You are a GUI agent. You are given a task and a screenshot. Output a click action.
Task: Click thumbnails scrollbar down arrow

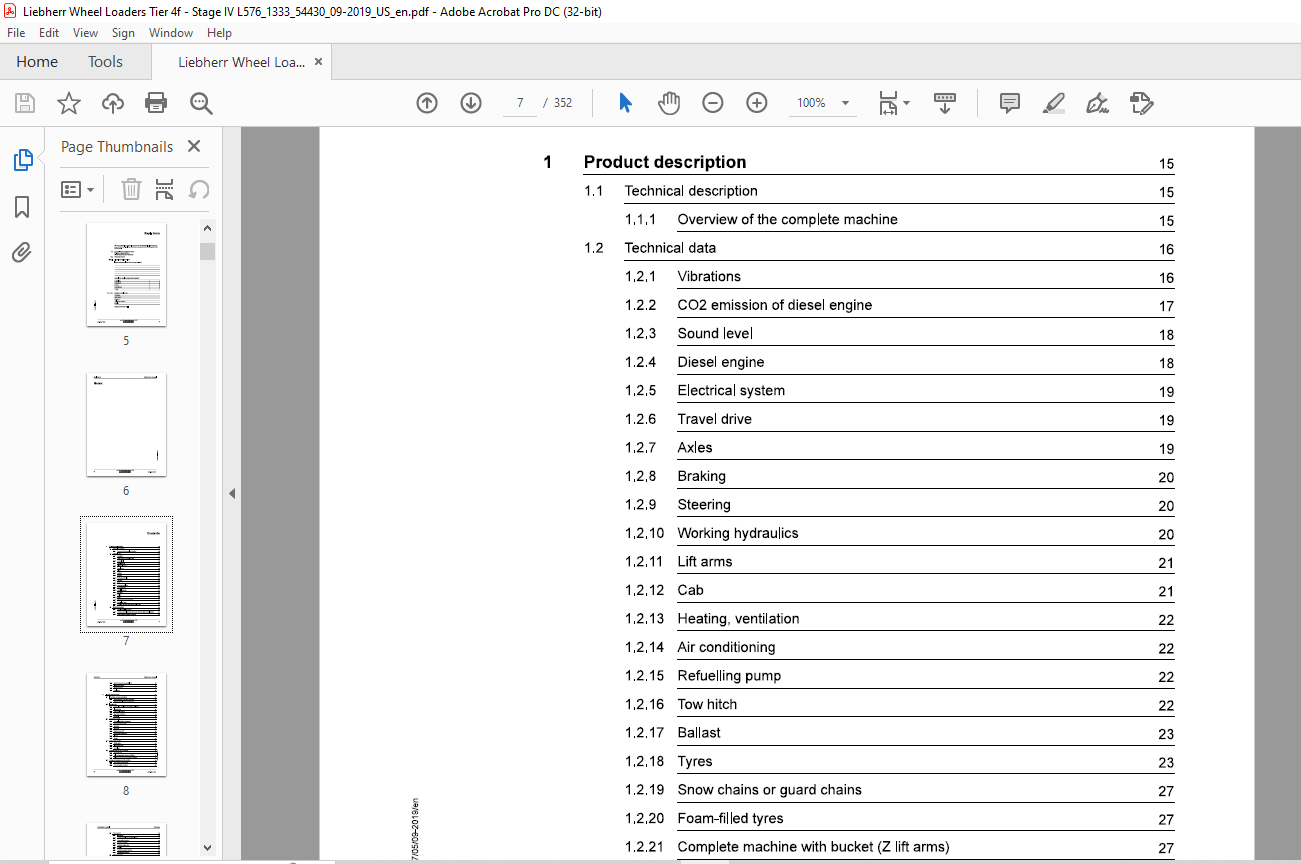[207, 847]
